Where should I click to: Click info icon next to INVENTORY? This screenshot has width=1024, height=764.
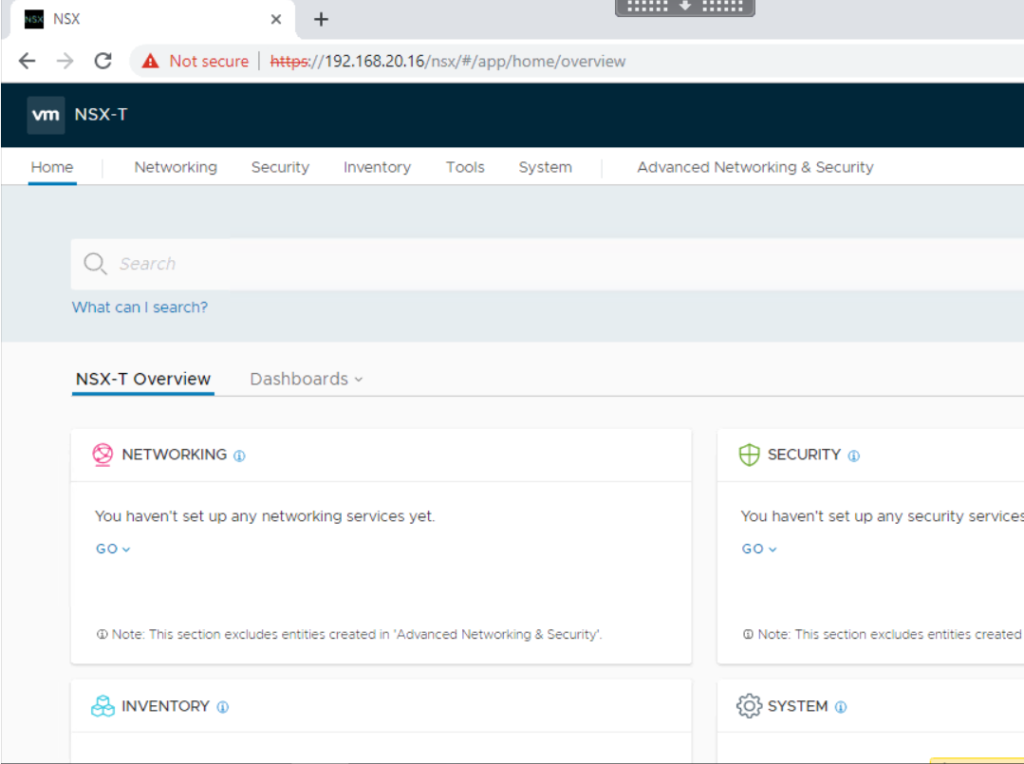(223, 707)
